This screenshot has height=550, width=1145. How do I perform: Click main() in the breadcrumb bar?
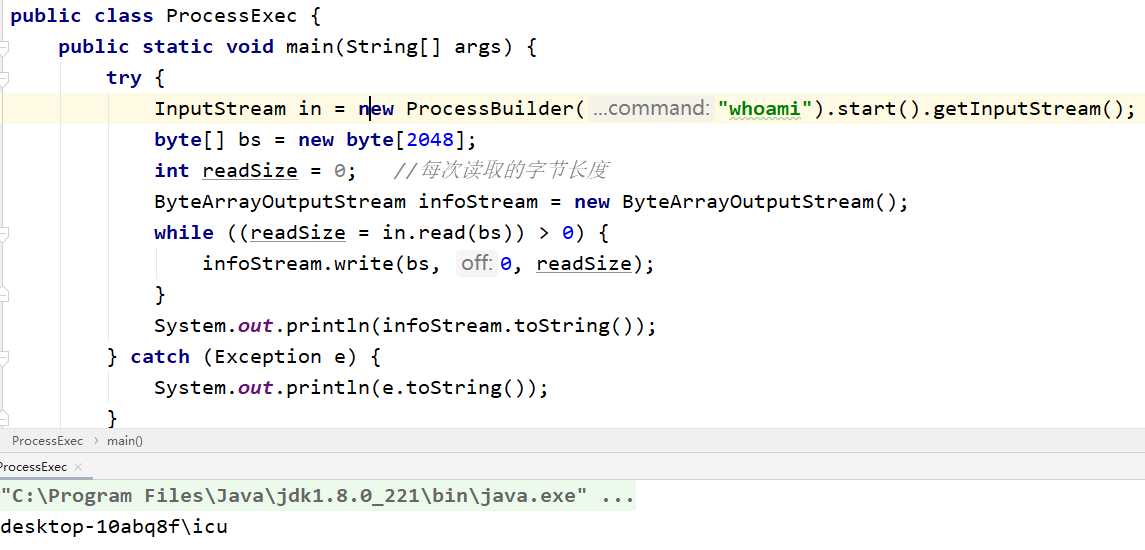point(125,440)
